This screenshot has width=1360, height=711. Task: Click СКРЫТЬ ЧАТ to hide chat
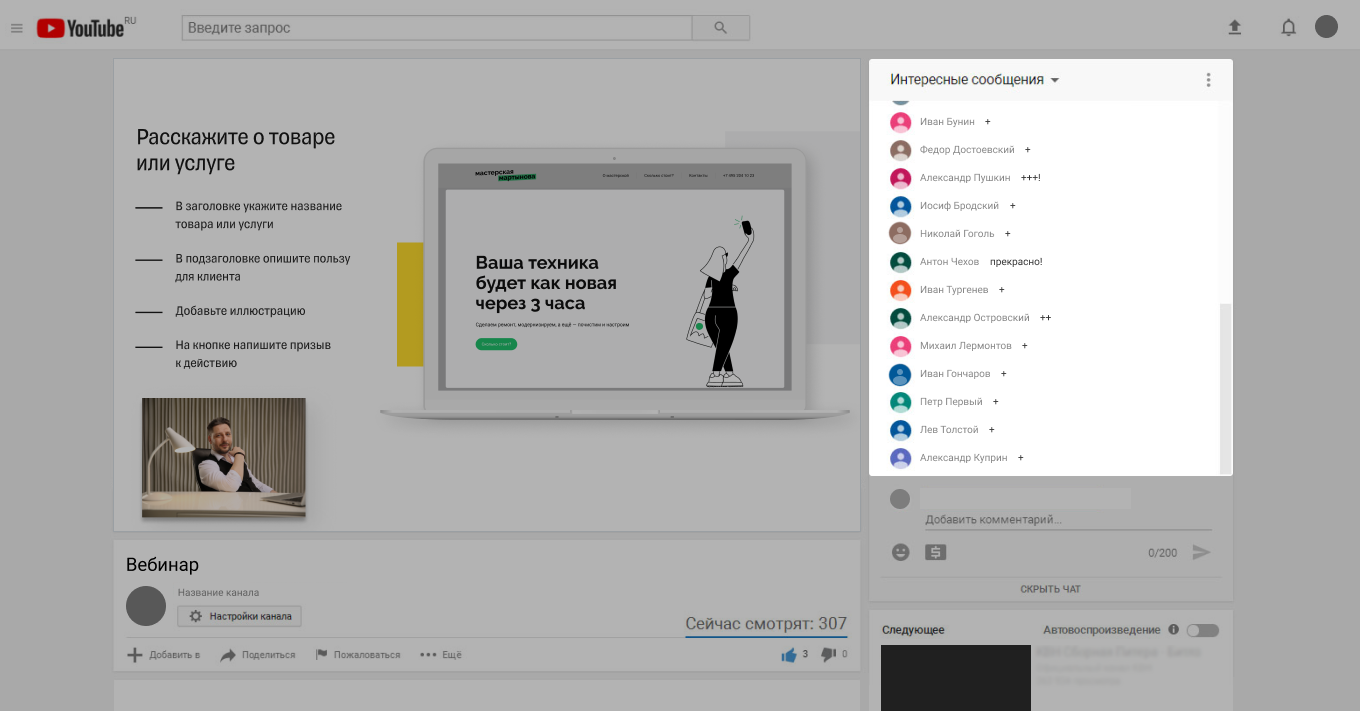click(1050, 589)
